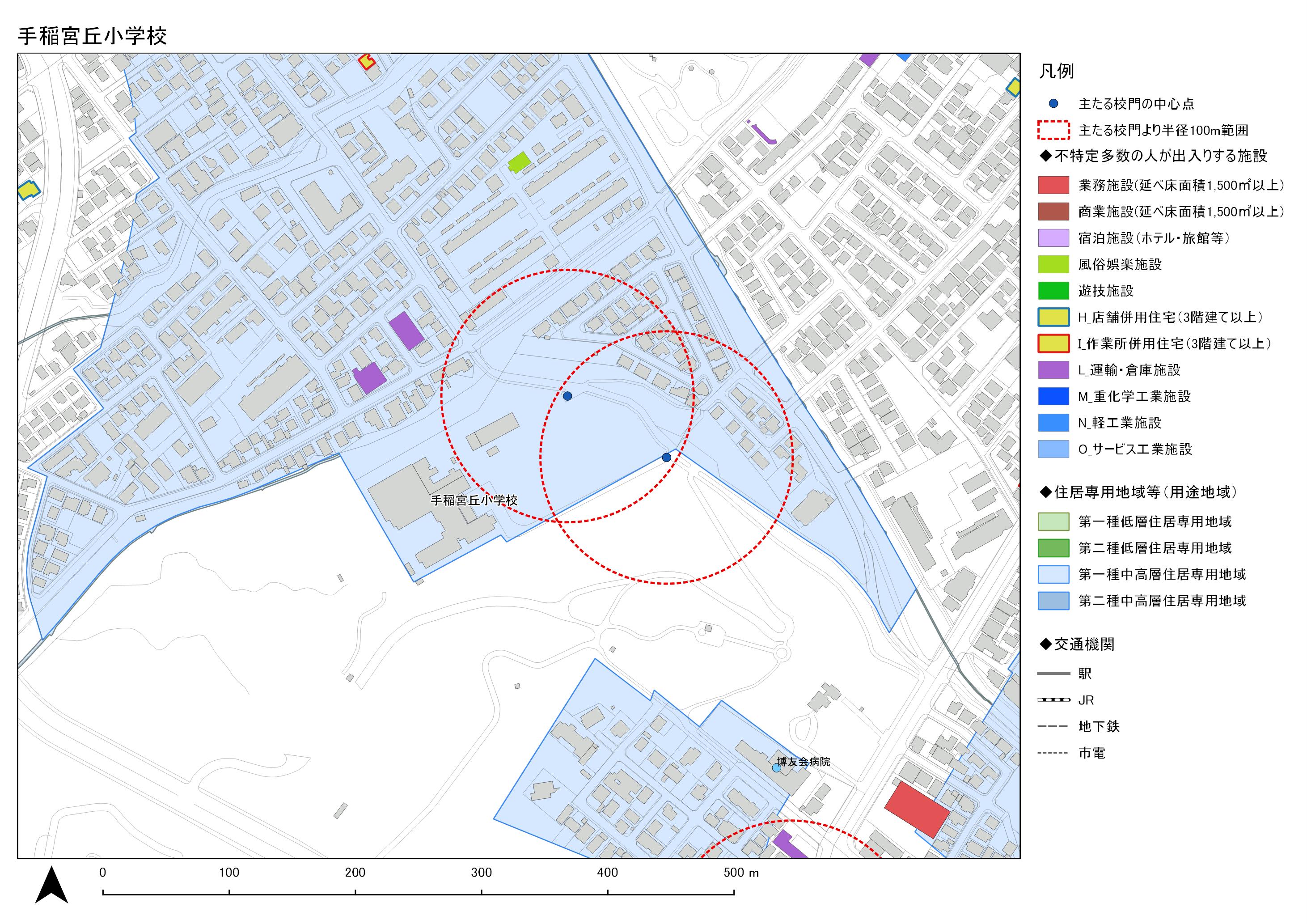1307x924 pixels.
Task: Click the 第二種中高層住居専用地域 legend swatch
Action: point(1053,601)
